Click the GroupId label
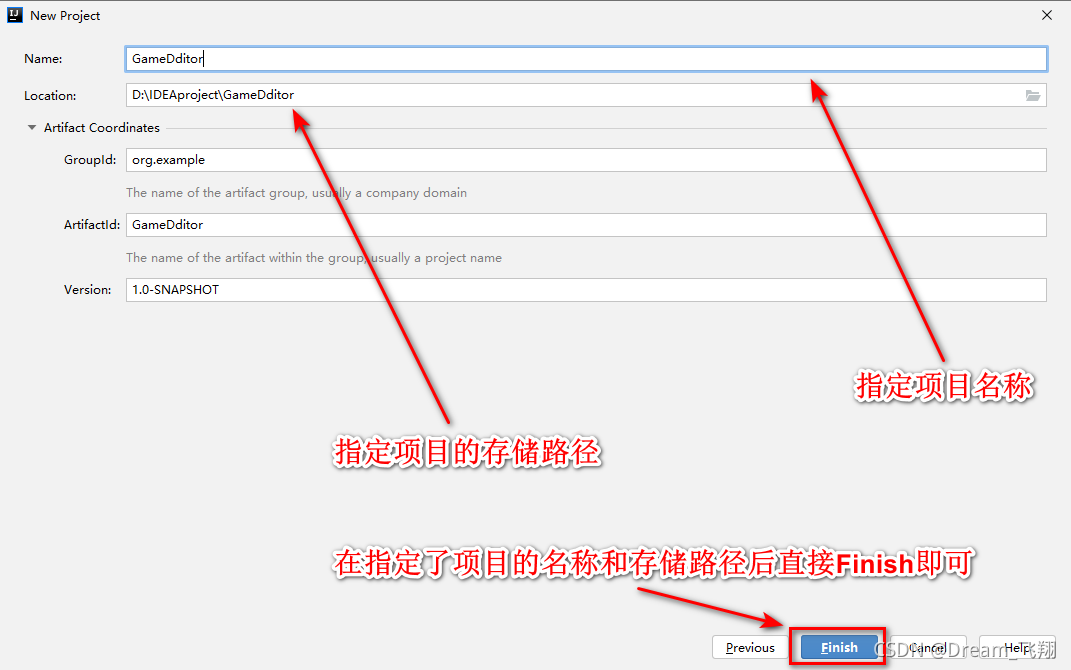The image size is (1071, 670). [90, 160]
